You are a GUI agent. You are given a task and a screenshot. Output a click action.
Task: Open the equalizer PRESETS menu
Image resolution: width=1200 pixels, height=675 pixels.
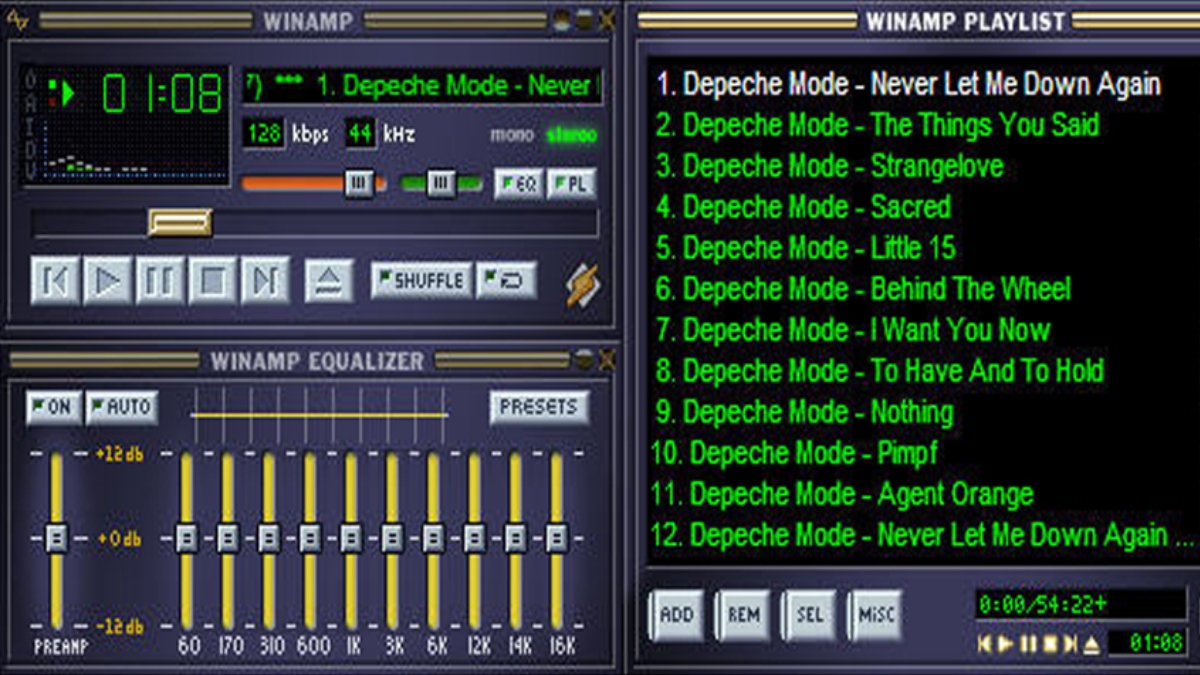pos(538,407)
